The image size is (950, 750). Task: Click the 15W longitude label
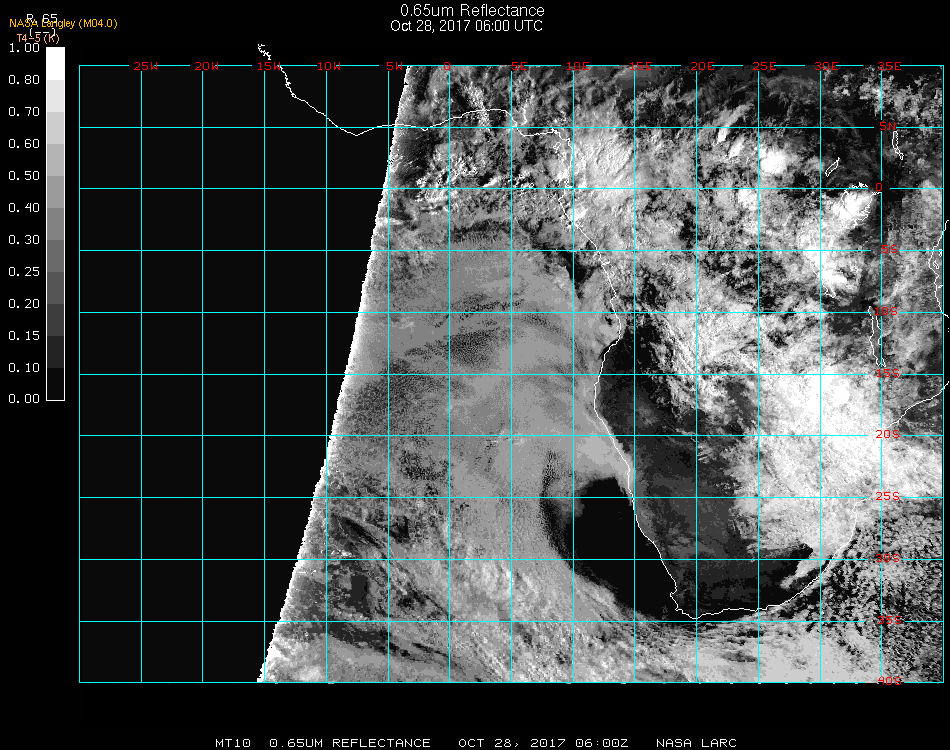[269, 66]
